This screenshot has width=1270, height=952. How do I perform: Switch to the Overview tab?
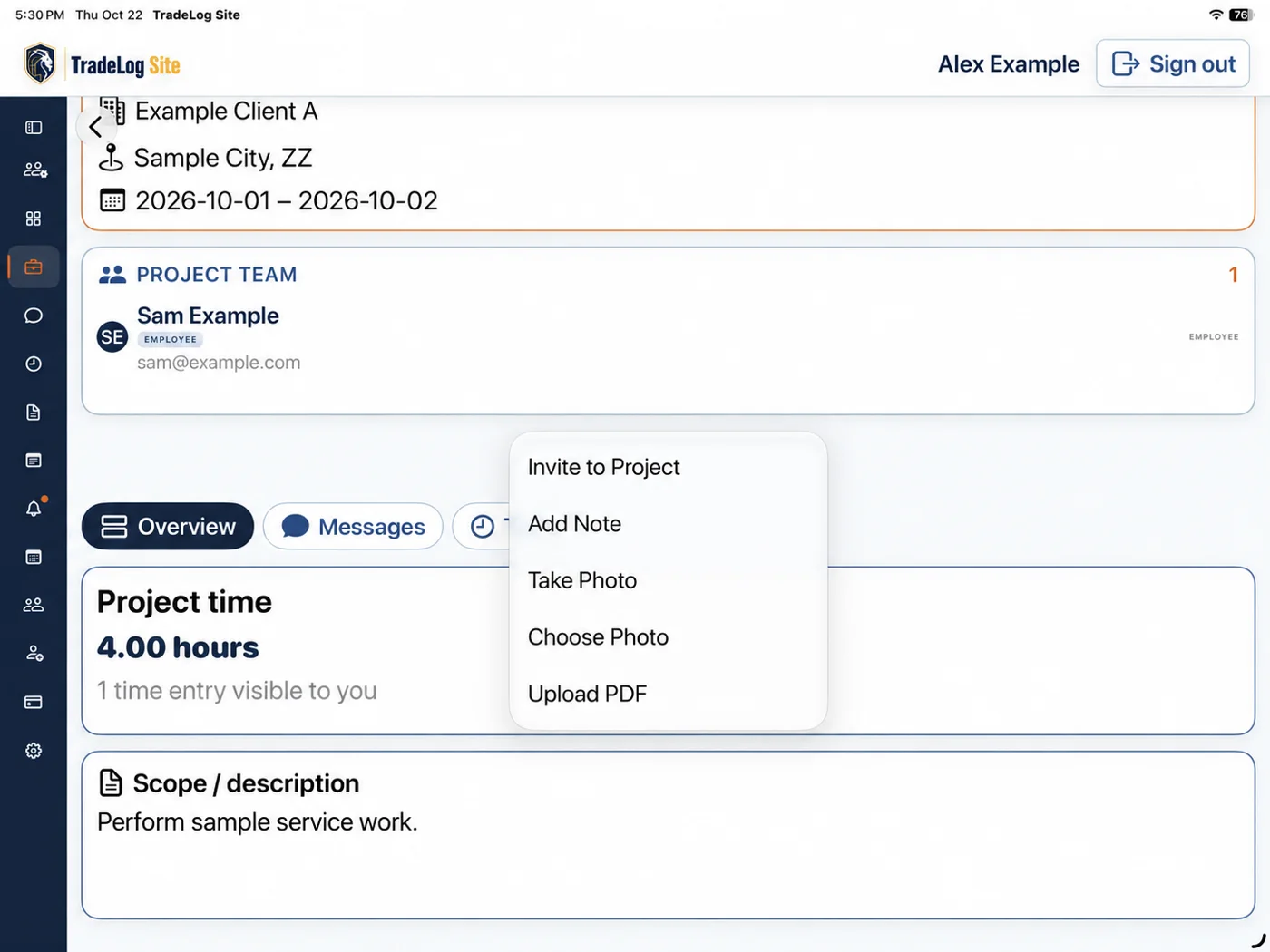point(168,527)
